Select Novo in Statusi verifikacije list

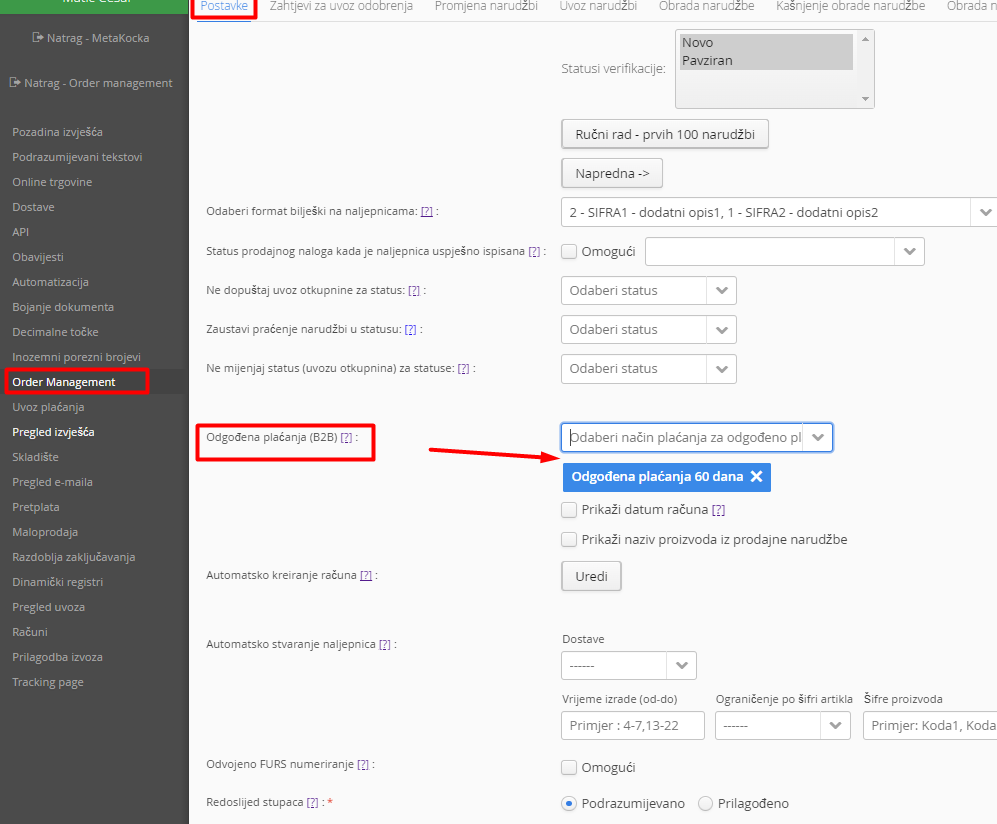(x=766, y=43)
